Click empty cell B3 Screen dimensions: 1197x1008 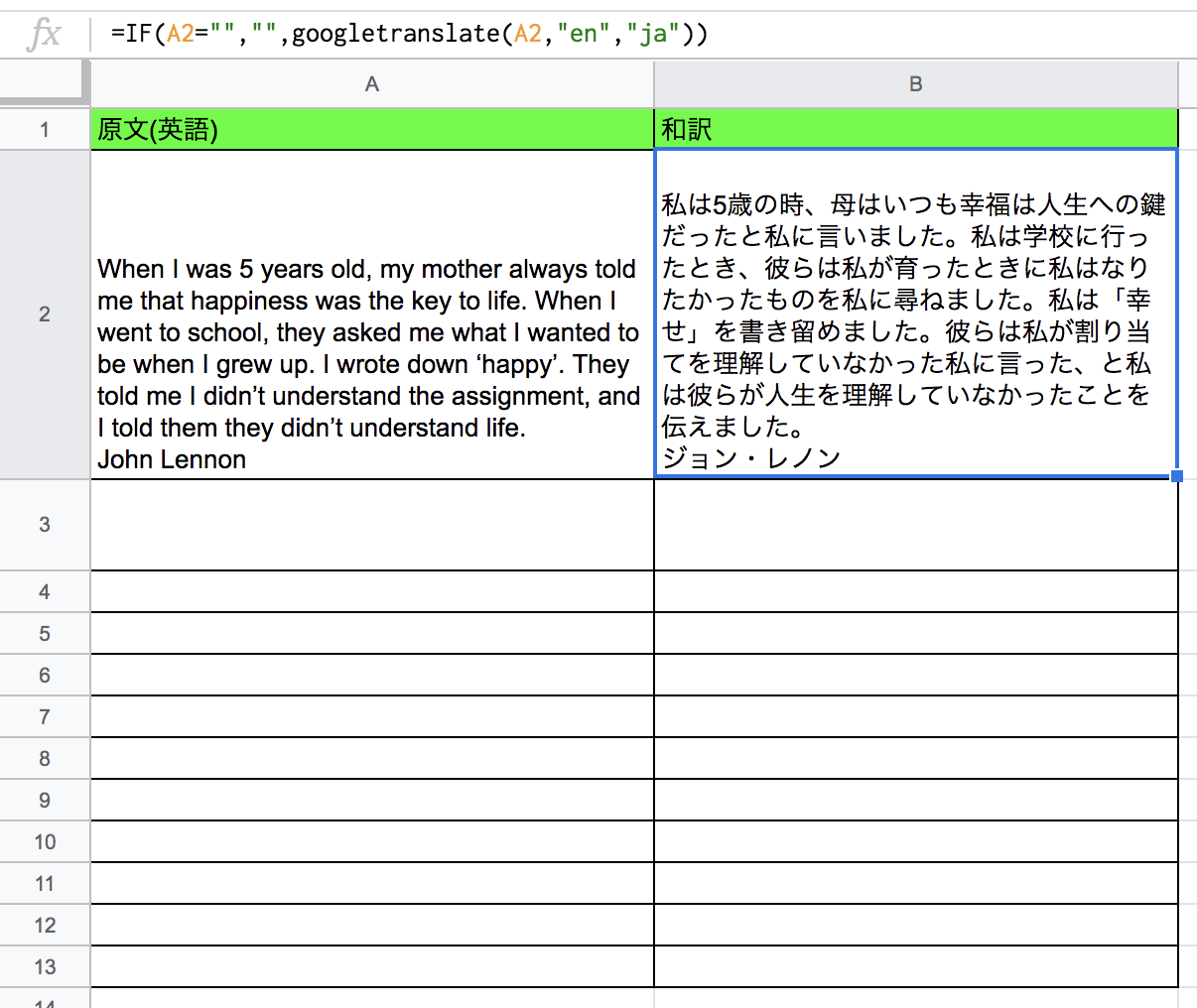[x=916, y=525]
